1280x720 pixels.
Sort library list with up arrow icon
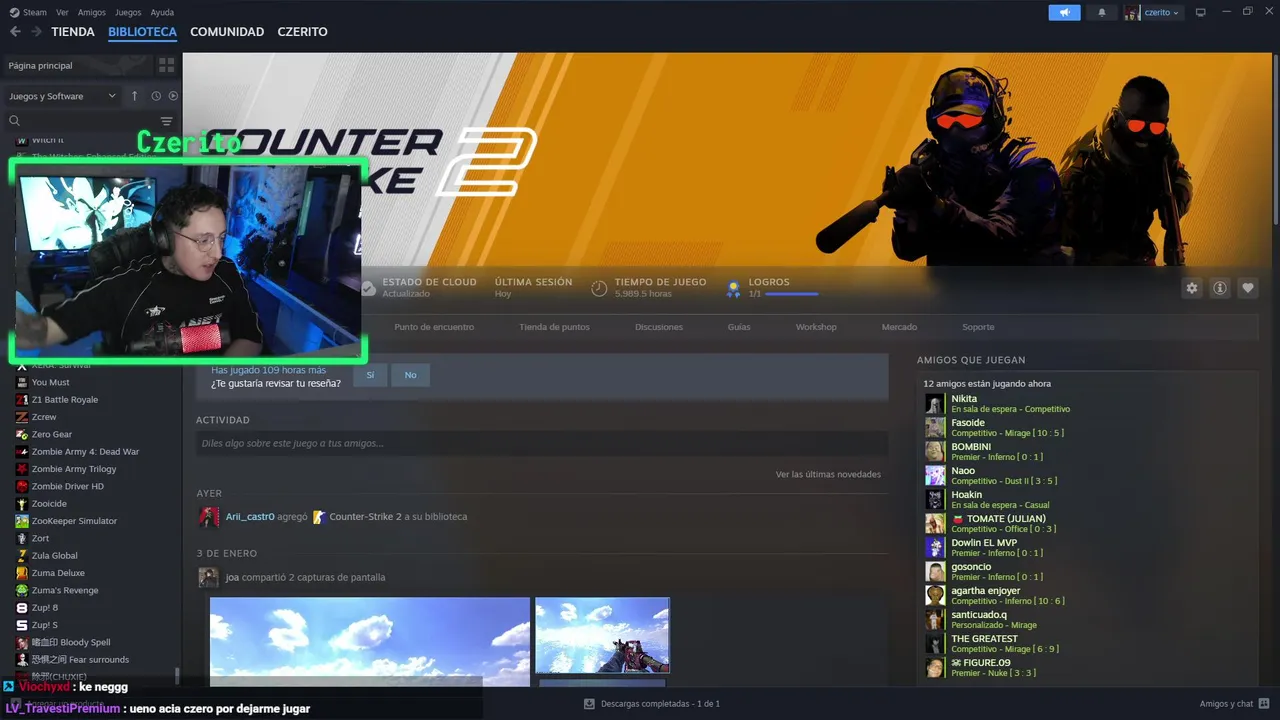[134, 96]
